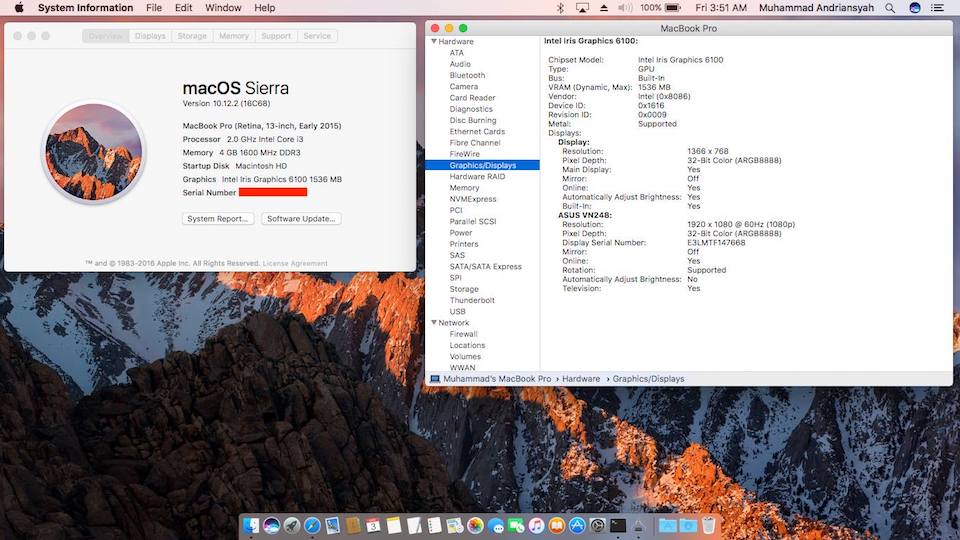Open System Preferences gear icon in dock

click(x=598, y=525)
